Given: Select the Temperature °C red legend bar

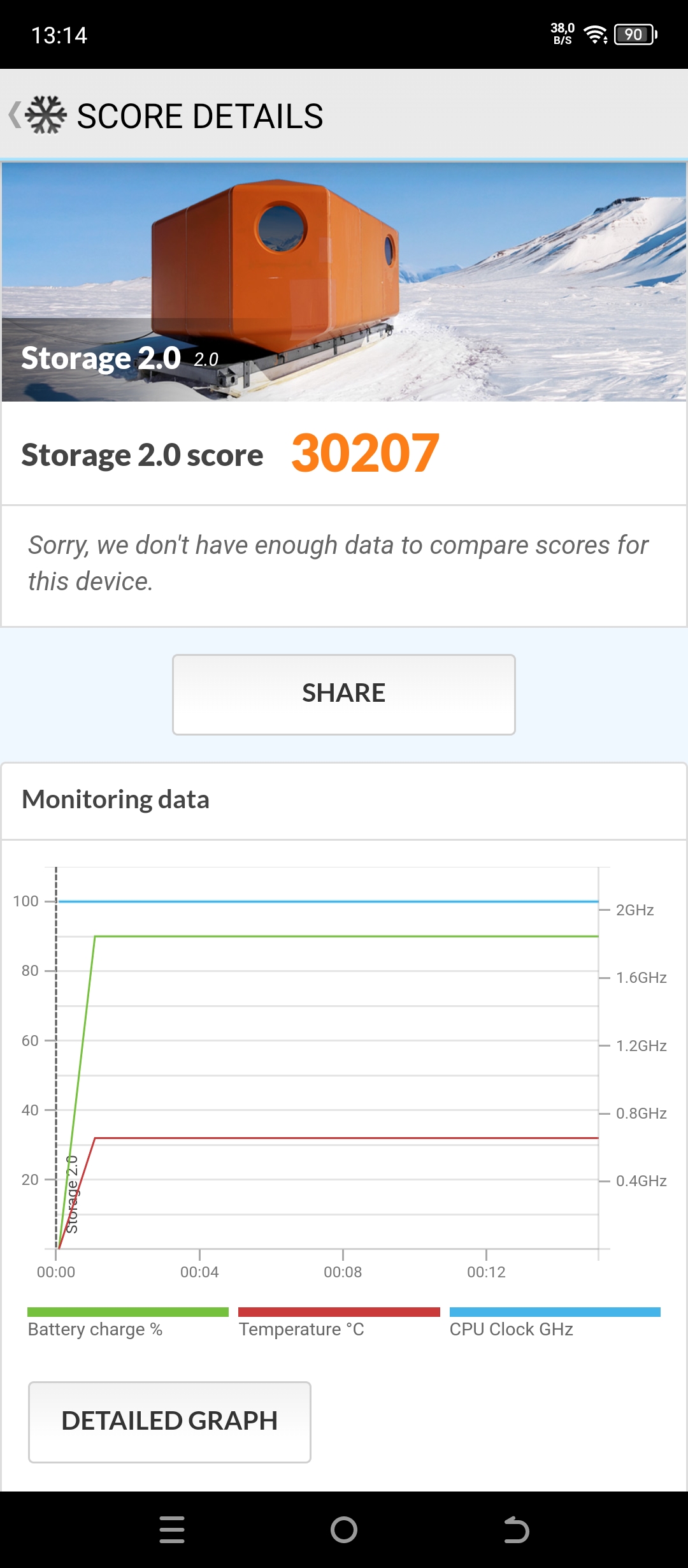Looking at the screenshot, I should point(339,1312).
